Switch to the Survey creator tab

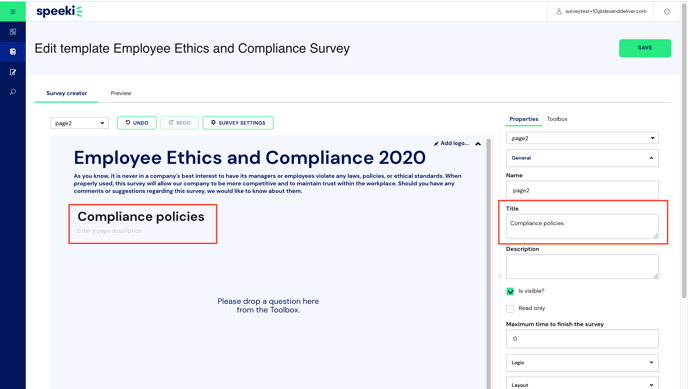pyautogui.click(x=67, y=93)
